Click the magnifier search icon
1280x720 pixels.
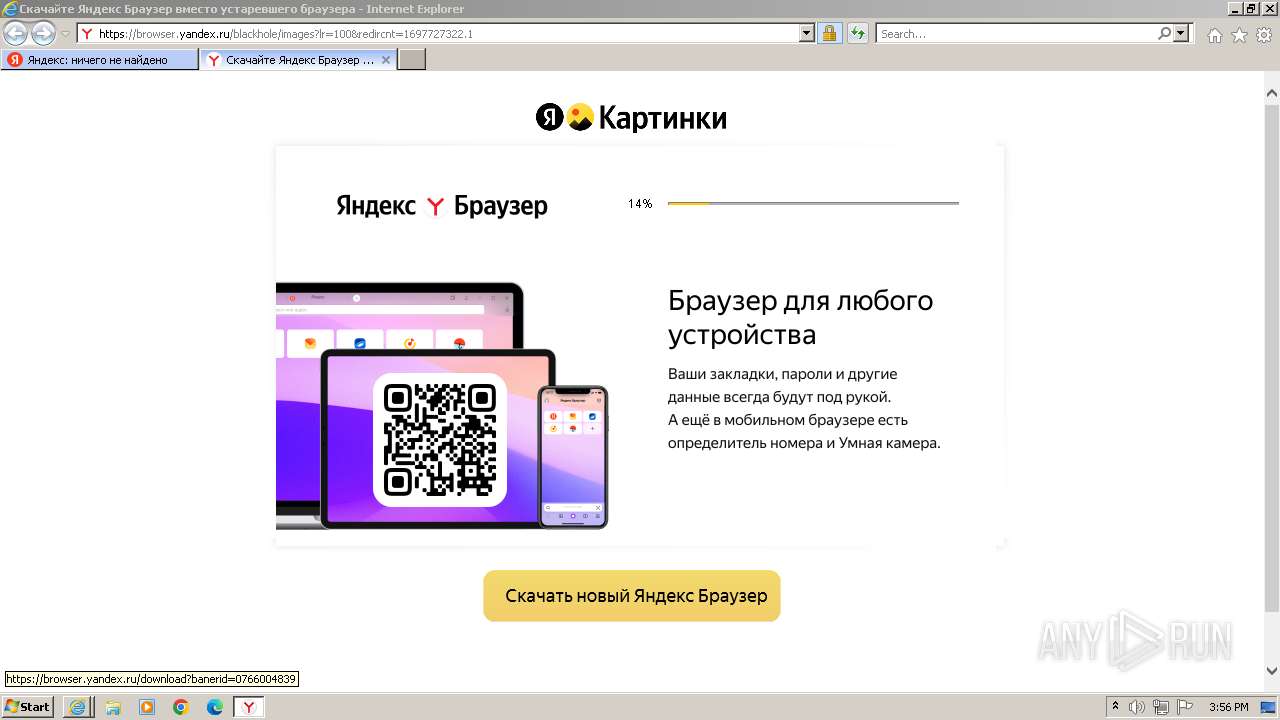[1164, 34]
